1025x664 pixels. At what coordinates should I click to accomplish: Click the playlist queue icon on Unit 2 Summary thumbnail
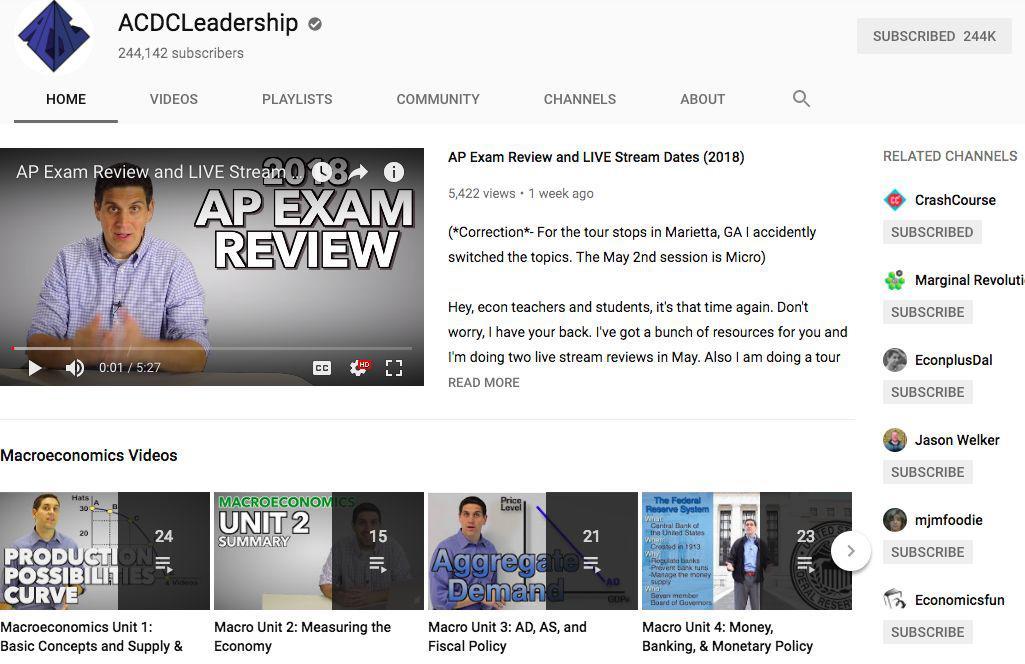(x=378, y=563)
